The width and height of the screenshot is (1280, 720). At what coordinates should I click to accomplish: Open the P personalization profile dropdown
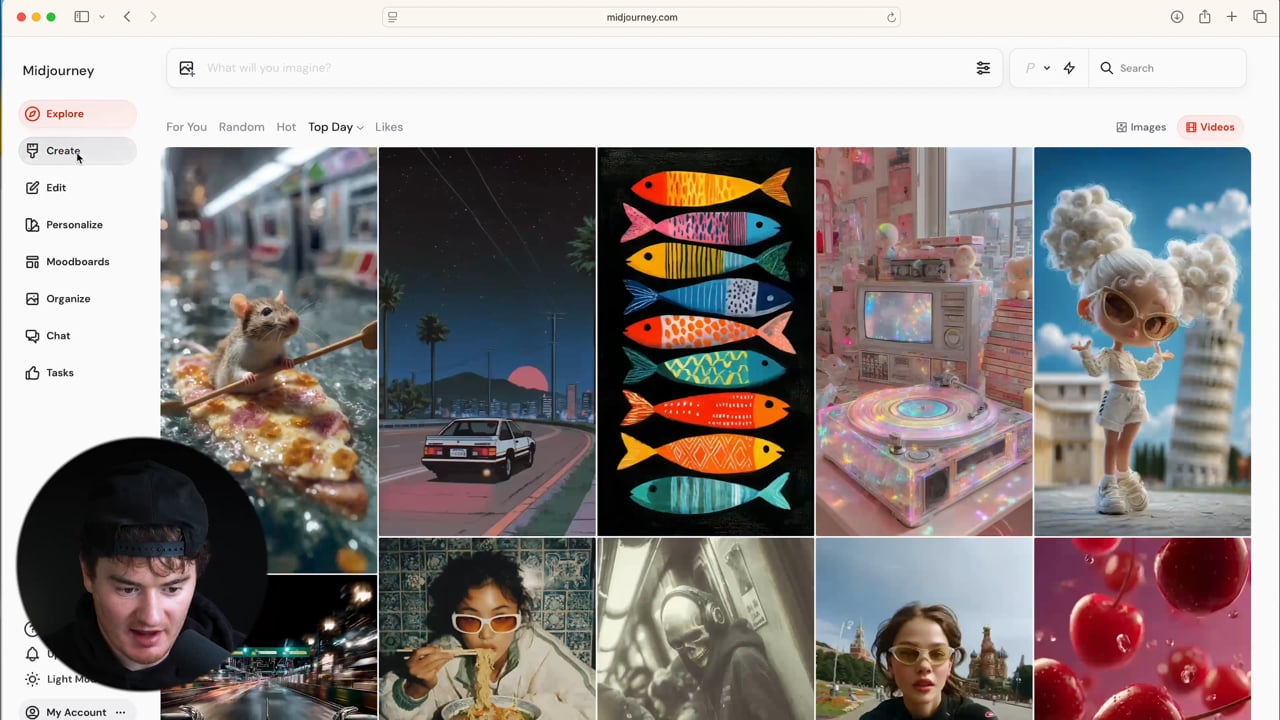pos(1037,68)
